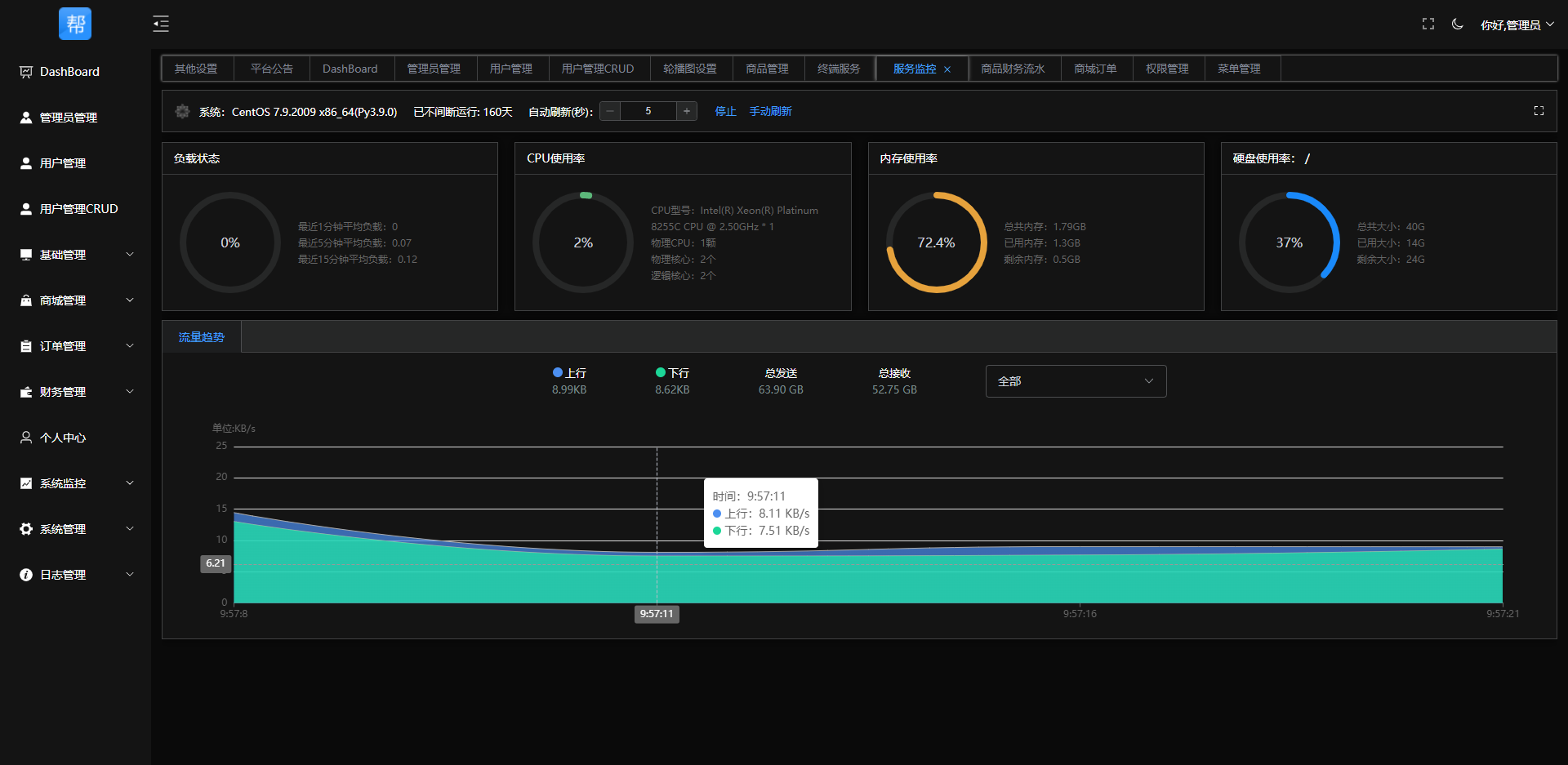The width and height of the screenshot is (1568, 765).
Task: Expand the monitoring panel to fullscreen
Action: 1539,111
